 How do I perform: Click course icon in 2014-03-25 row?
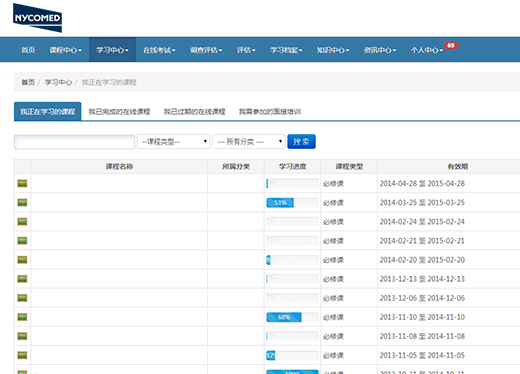22,202
